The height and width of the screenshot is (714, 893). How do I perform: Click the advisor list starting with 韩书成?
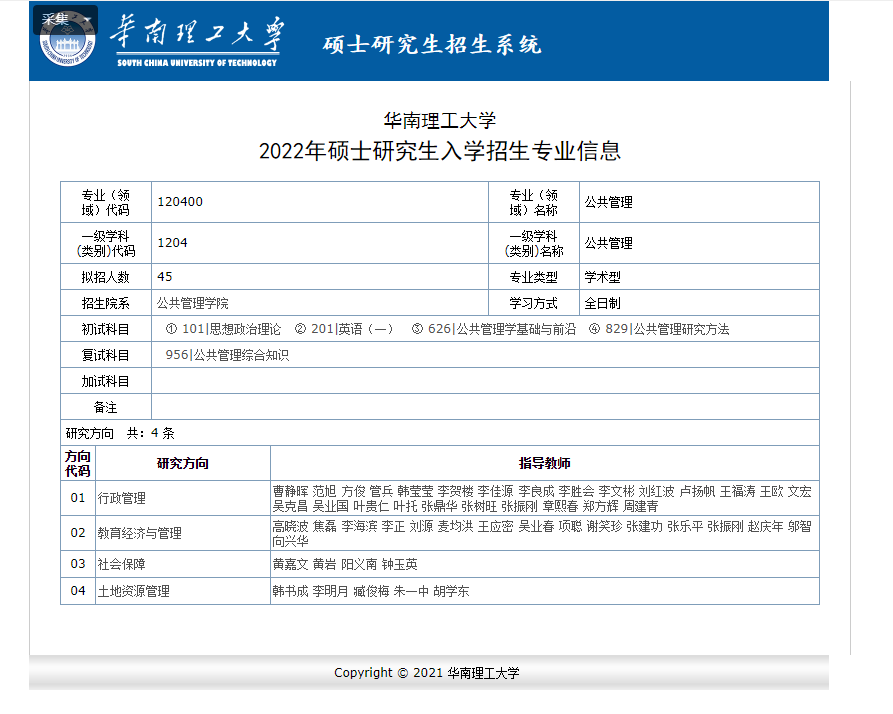coord(371,591)
